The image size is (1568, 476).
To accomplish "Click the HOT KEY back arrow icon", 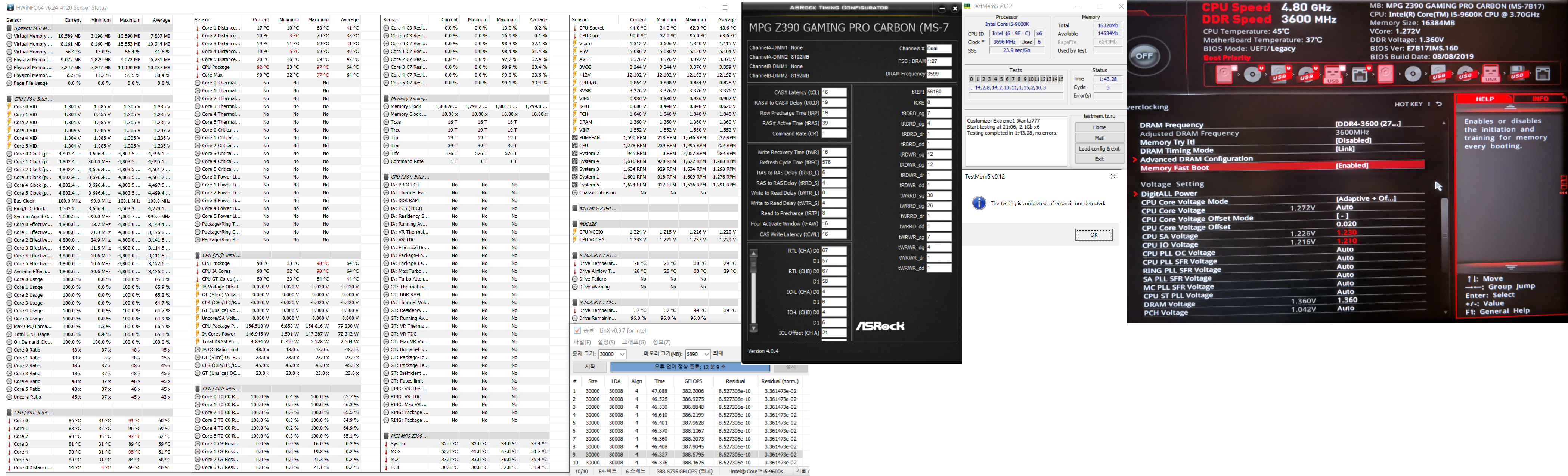I will tap(1438, 104).
